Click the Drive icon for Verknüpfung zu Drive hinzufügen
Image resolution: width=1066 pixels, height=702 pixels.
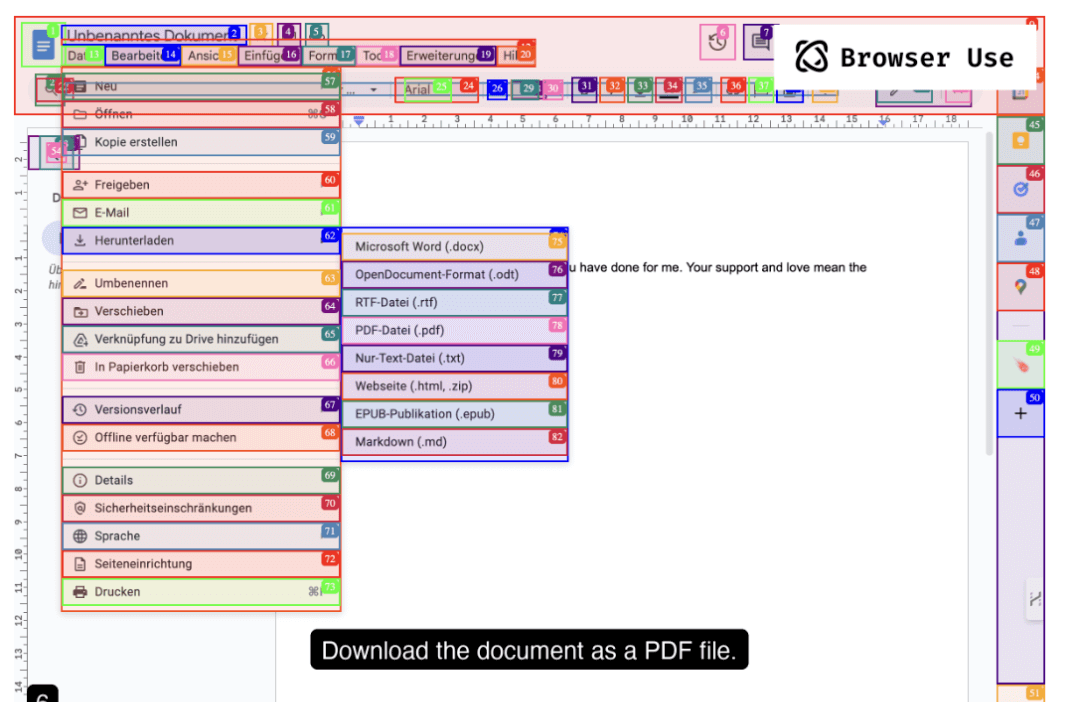(80, 339)
